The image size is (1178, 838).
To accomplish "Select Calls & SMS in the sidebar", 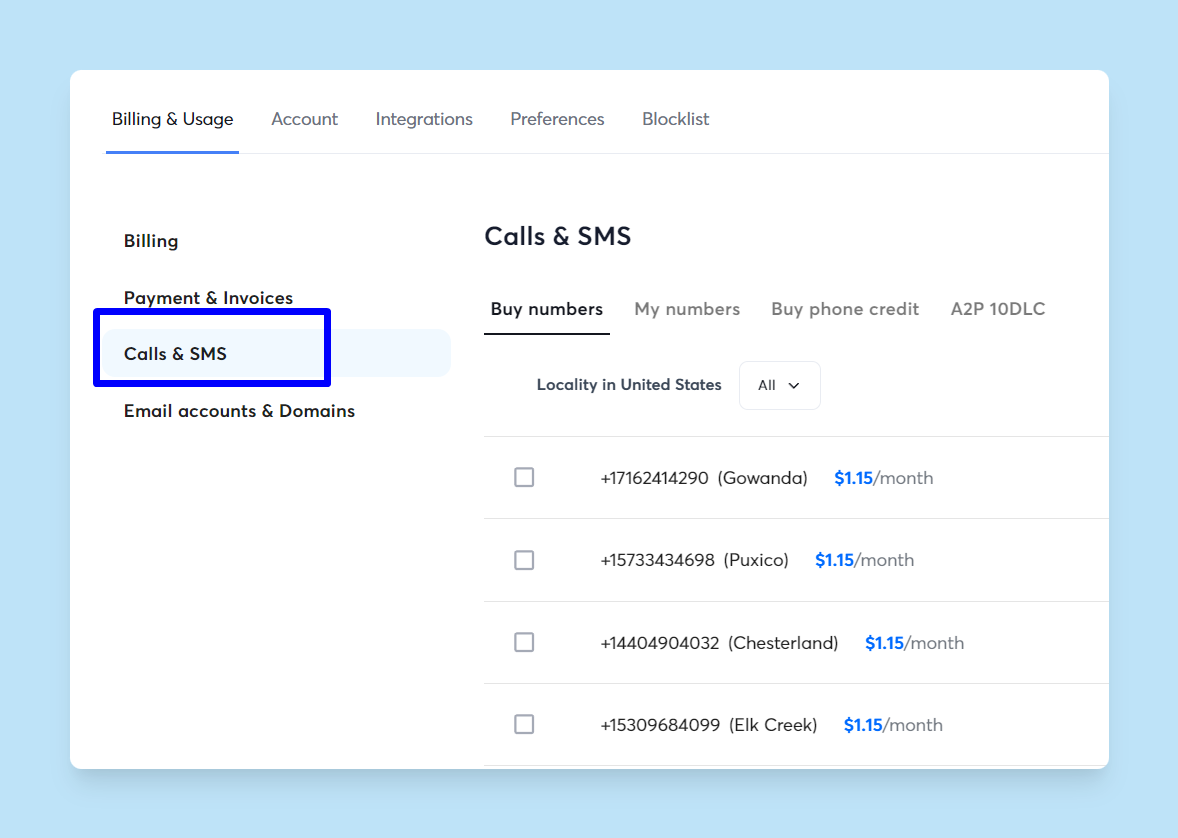I will tap(175, 353).
